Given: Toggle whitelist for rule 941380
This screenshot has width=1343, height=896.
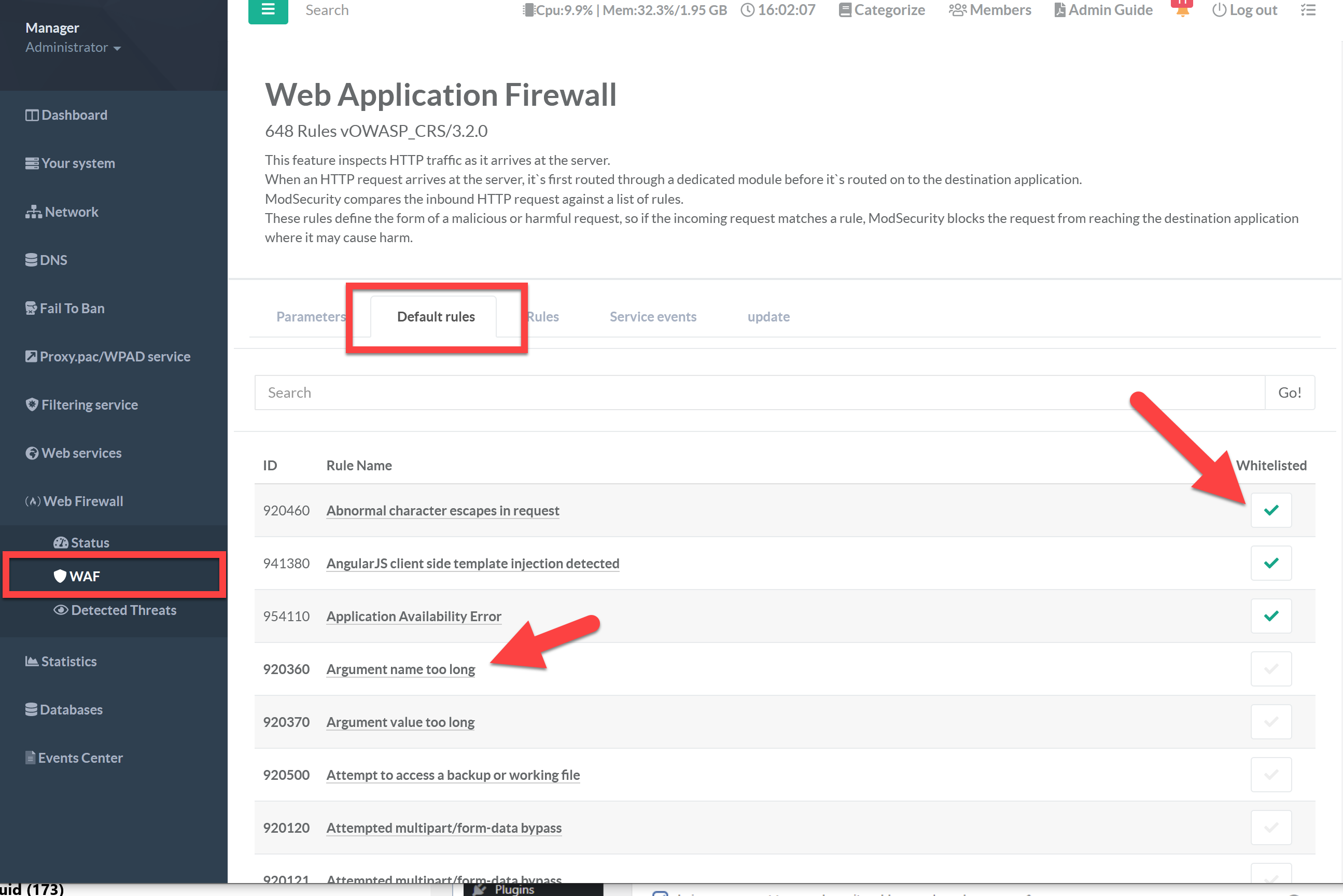Looking at the screenshot, I should pos(1270,564).
